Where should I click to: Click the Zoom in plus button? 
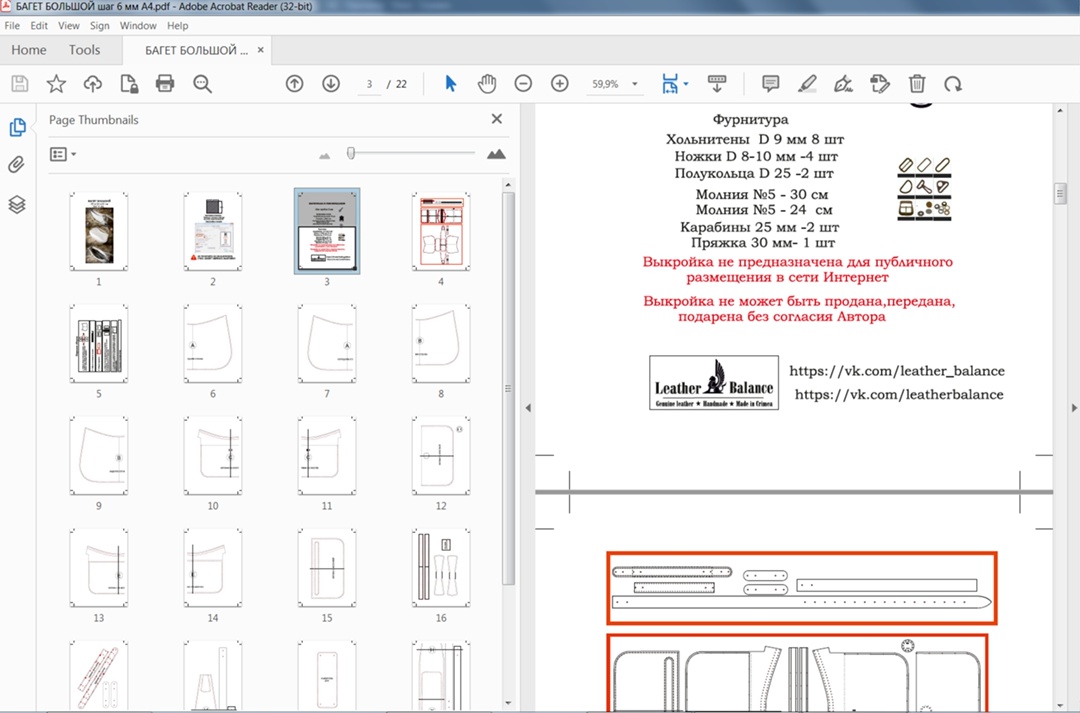point(559,84)
